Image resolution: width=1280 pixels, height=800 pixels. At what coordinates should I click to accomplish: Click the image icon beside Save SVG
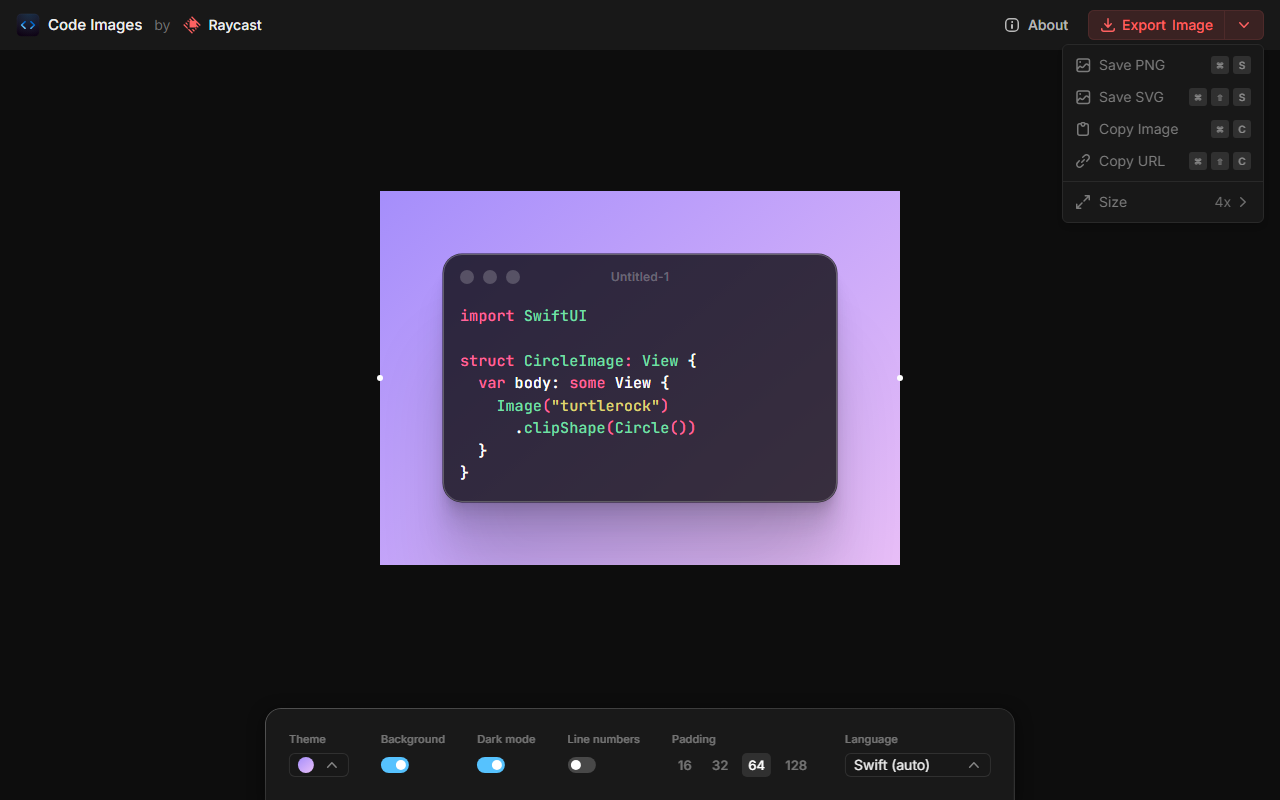tap(1083, 97)
